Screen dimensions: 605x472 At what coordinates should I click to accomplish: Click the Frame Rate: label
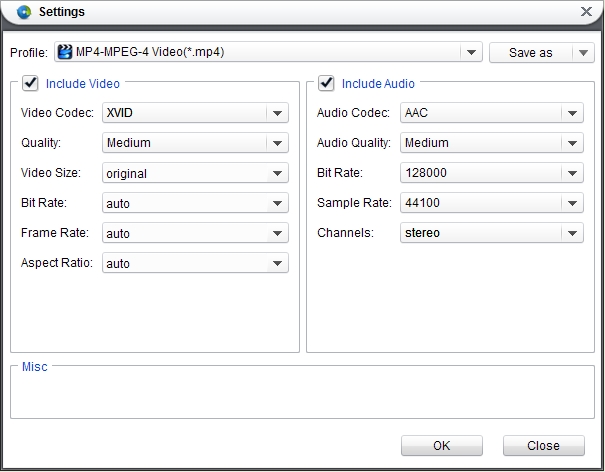click(x=55, y=233)
